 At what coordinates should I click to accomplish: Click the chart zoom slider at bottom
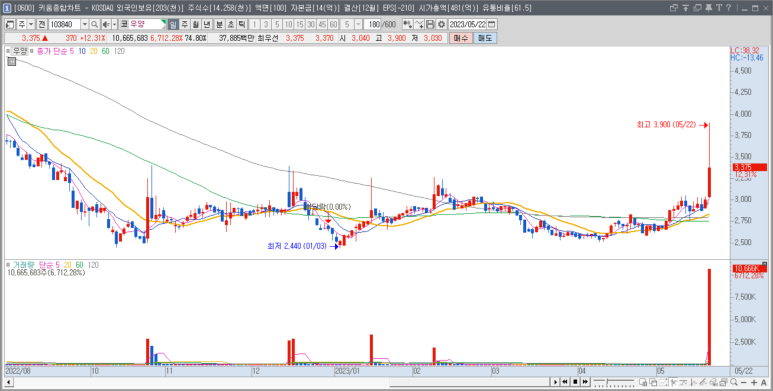point(614,382)
